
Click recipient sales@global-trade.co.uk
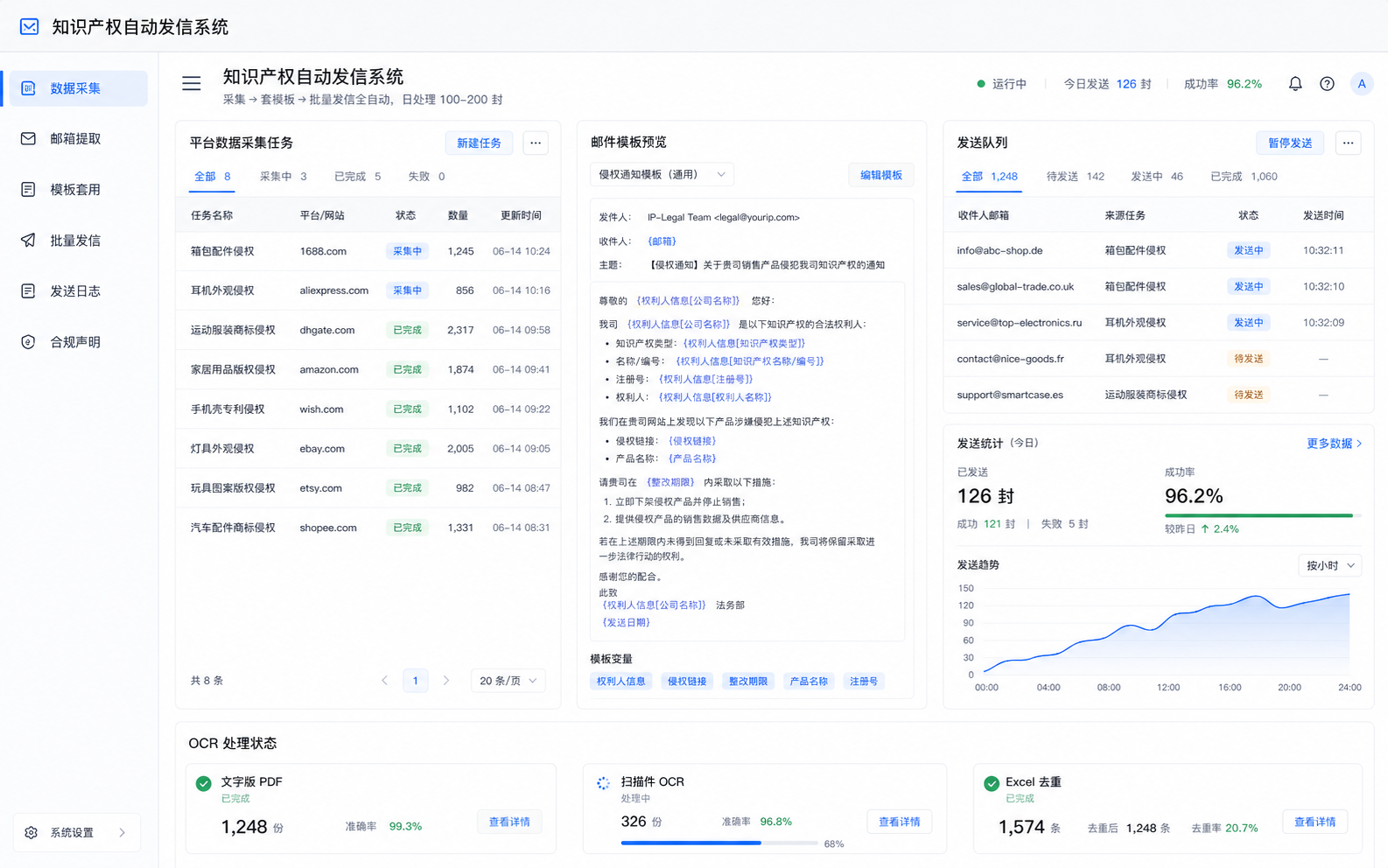[1015, 286]
